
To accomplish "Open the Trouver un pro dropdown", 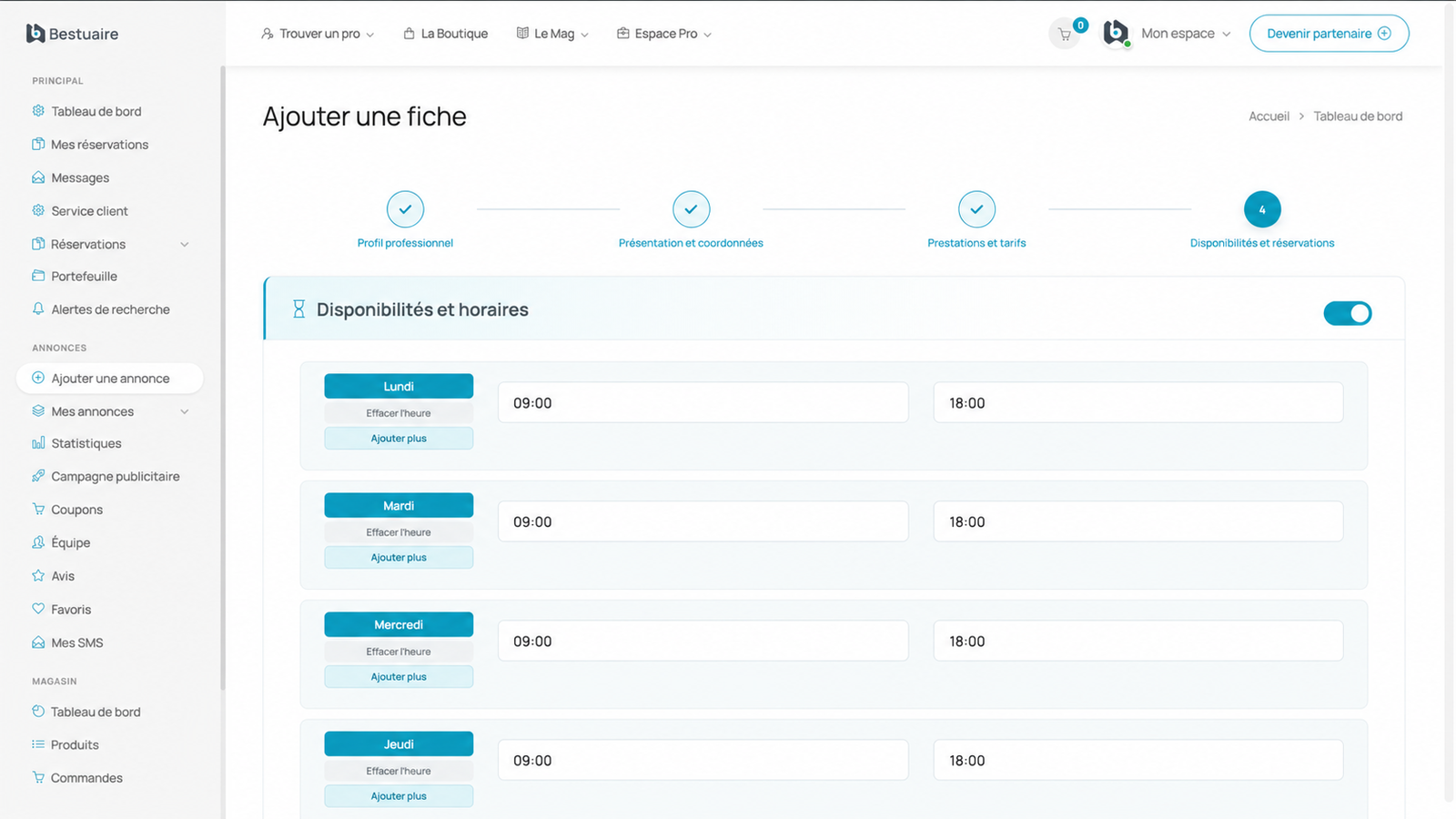I will (318, 34).
